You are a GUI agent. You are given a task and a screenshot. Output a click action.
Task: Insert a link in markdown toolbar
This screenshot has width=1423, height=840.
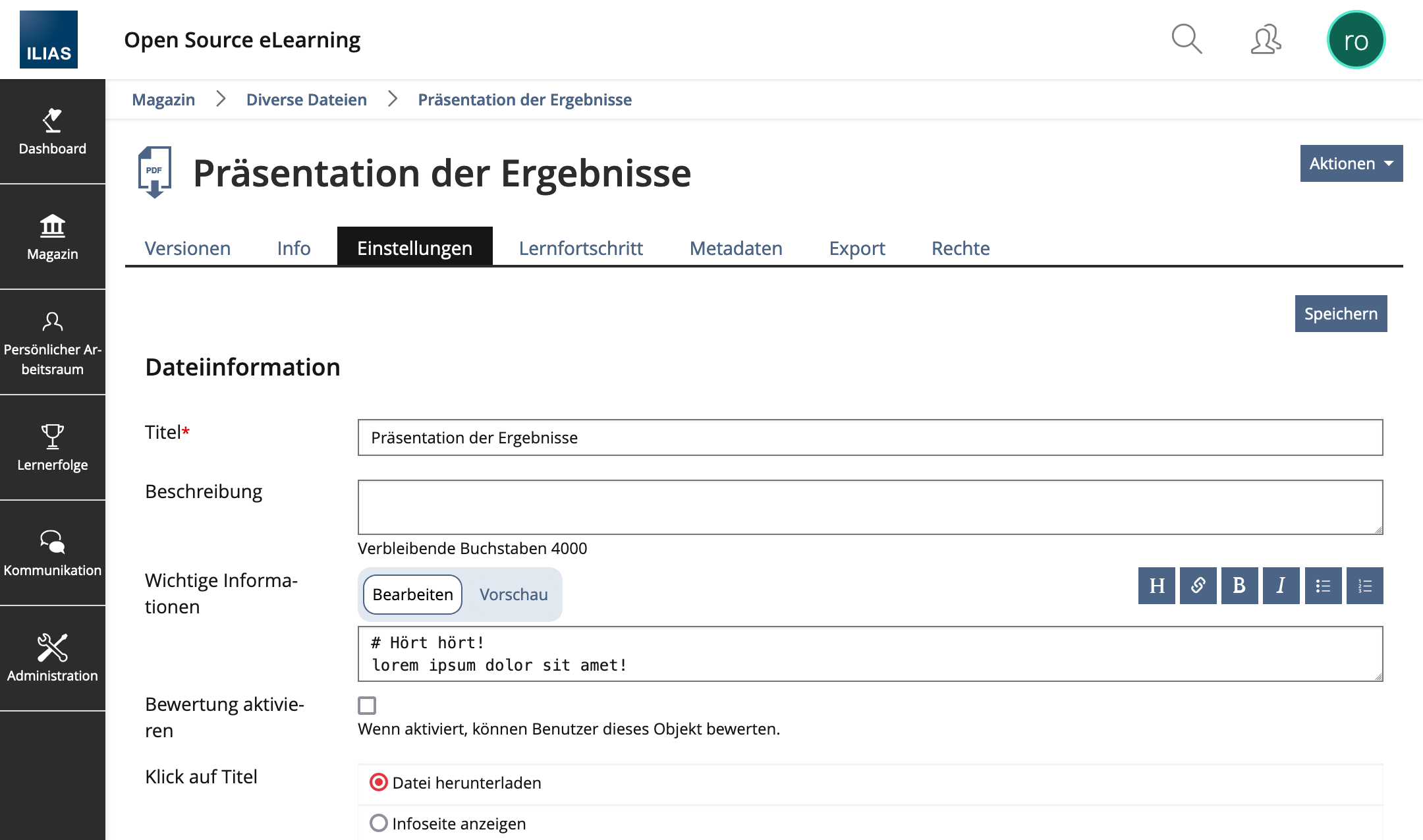(1198, 586)
